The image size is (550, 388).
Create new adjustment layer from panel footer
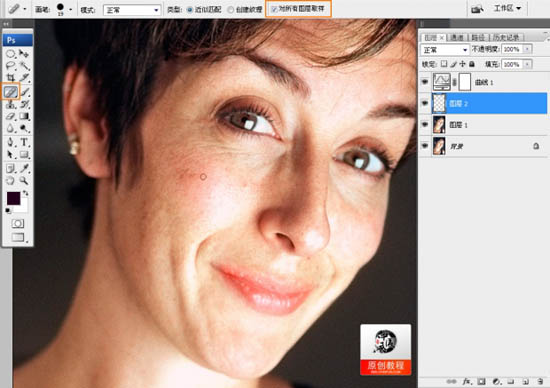496,381
